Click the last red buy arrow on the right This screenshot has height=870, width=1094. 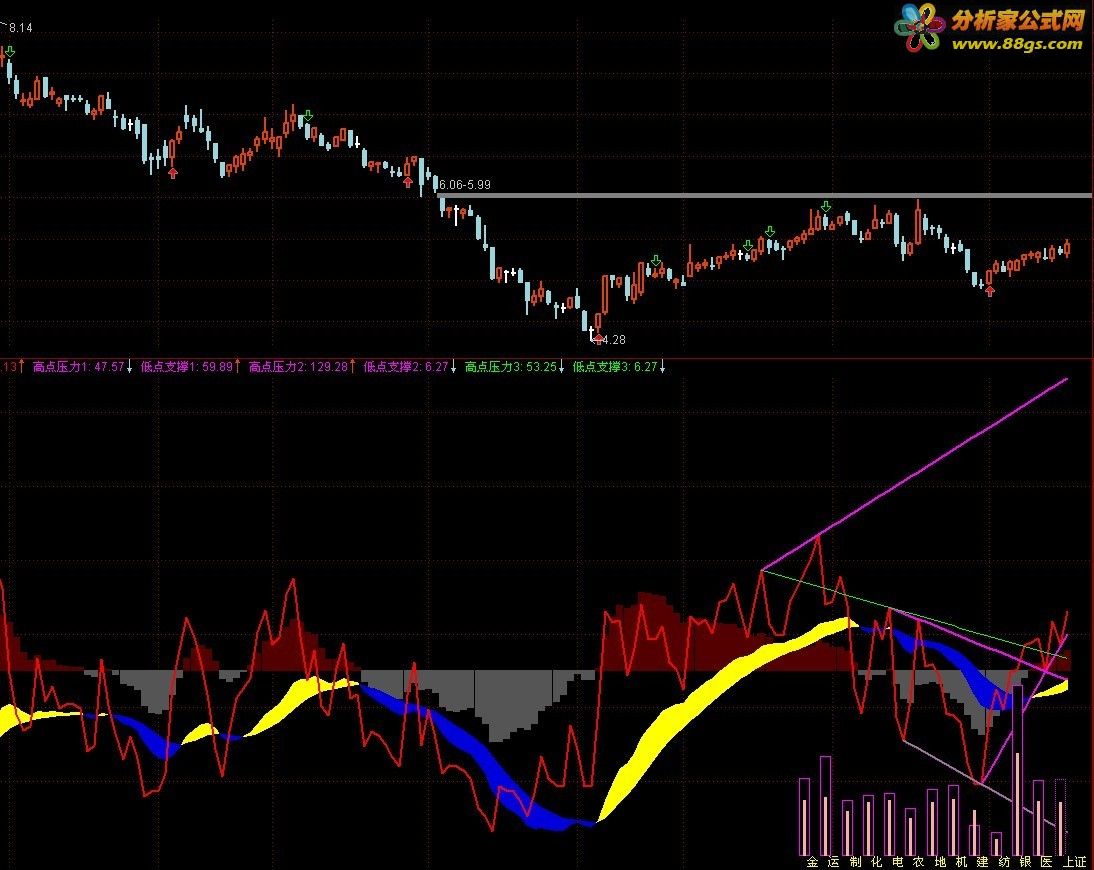tap(989, 291)
